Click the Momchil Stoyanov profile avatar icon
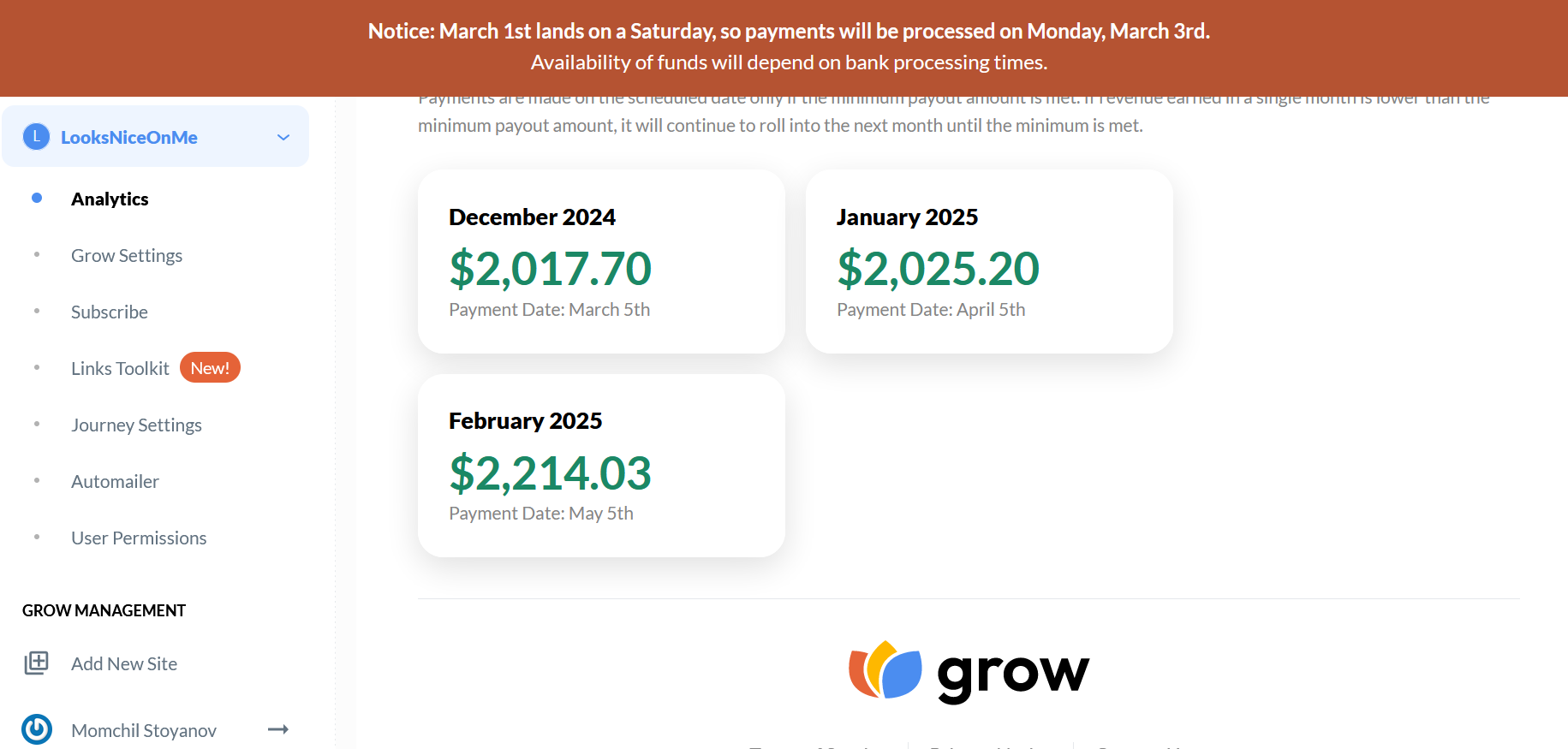 tap(37, 729)
